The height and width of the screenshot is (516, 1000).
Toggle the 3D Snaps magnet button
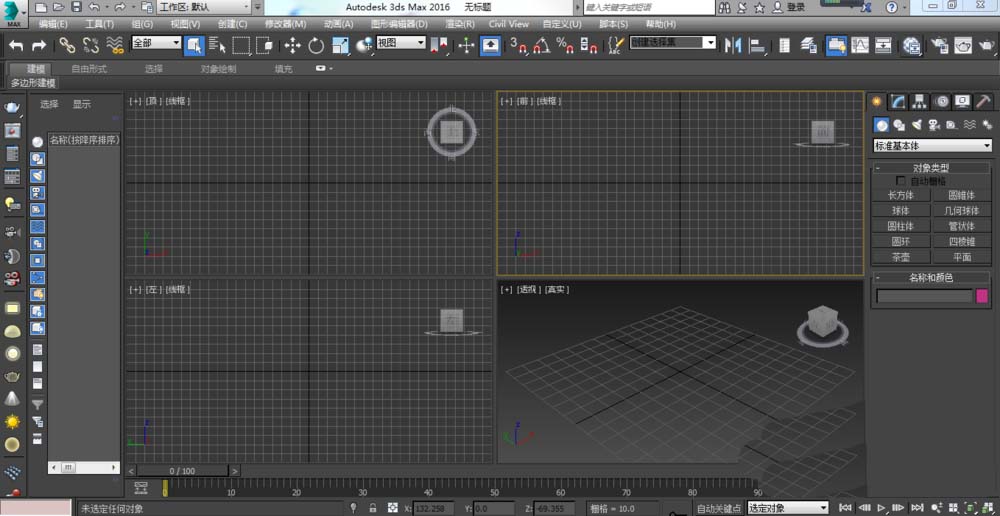[519, 45]
